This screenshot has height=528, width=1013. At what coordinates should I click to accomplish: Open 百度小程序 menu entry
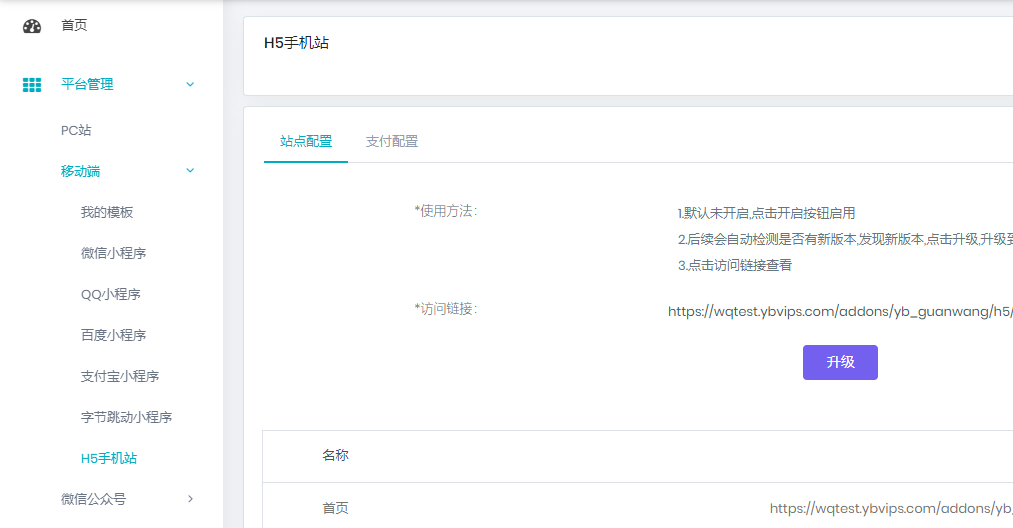[113, 335]
